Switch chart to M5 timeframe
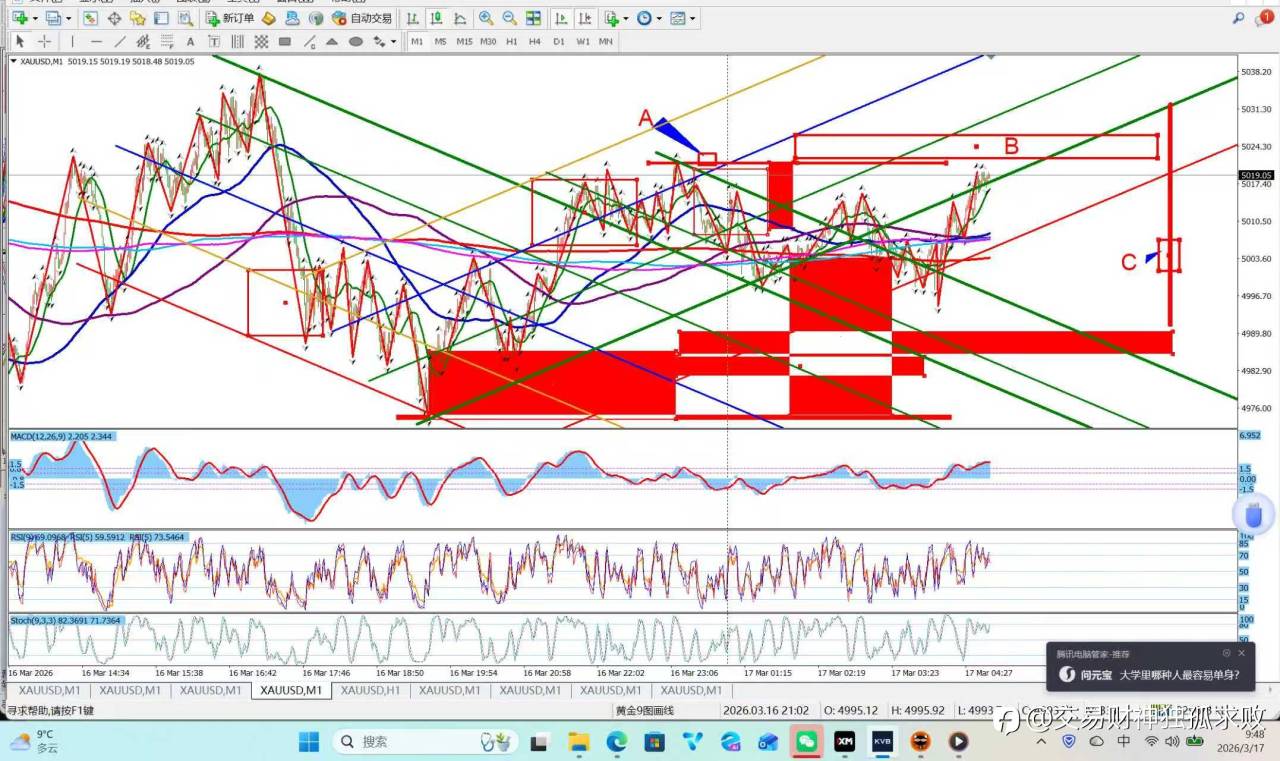This screenshot has width=1280, height=761. pyautogui.click(x=440, y=41)
